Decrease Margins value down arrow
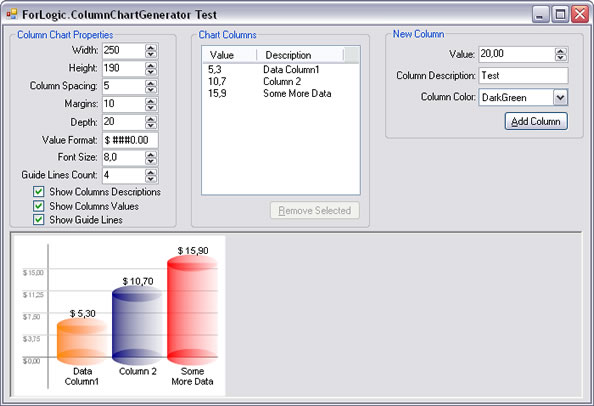The image size is (594, 406). (x=151, y=107)
